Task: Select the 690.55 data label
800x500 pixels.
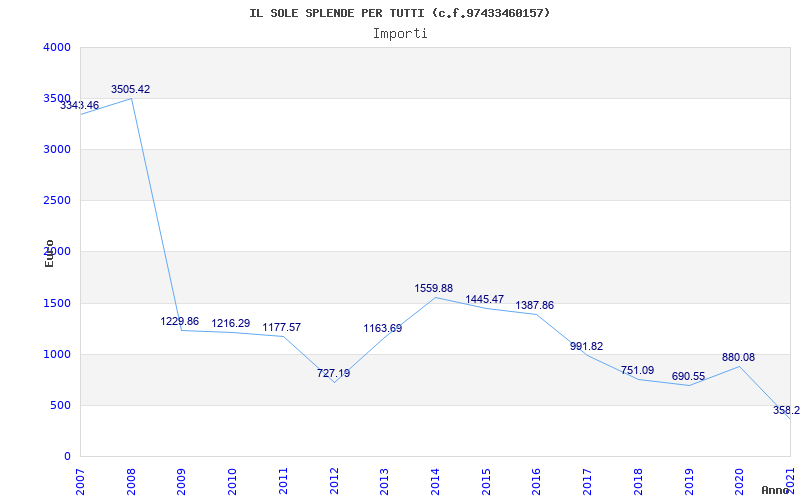Action: (x=688, y=377)
